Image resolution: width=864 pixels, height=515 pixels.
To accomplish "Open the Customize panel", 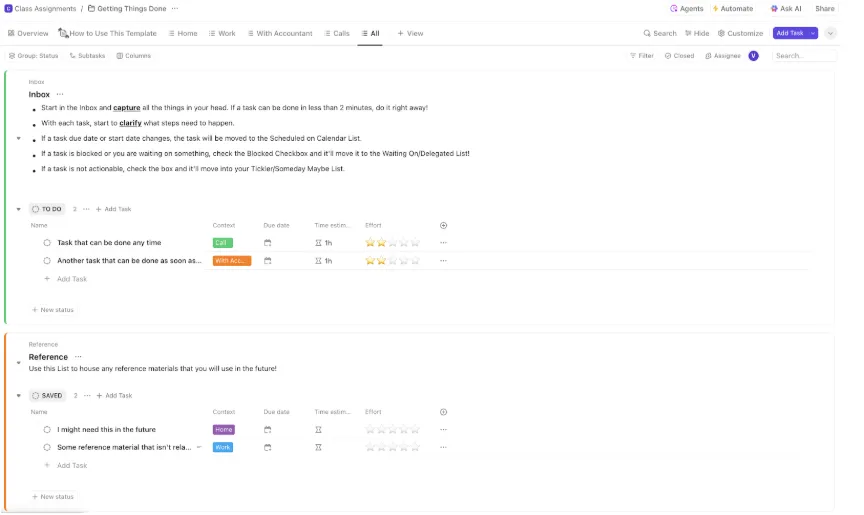I will [x=740, y=34].
